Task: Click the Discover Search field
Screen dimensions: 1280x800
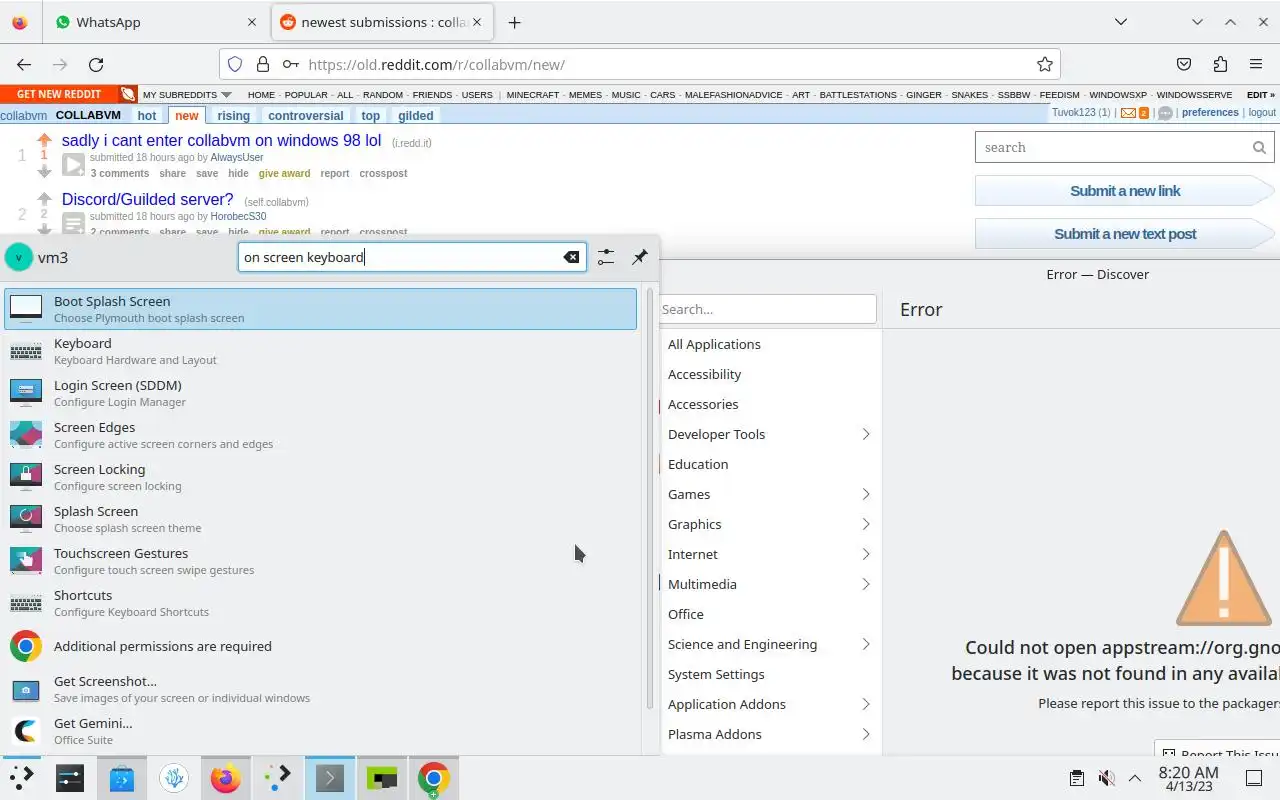Action: click(x=768, y=309)
